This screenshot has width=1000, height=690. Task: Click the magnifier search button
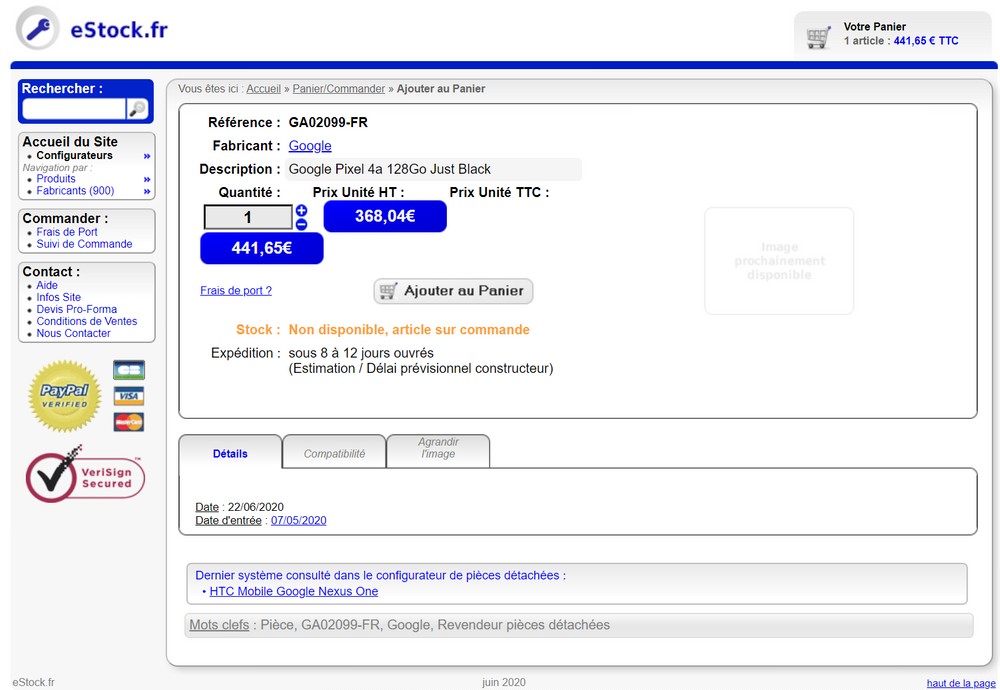pyautogui.click(x=137, y=109)
